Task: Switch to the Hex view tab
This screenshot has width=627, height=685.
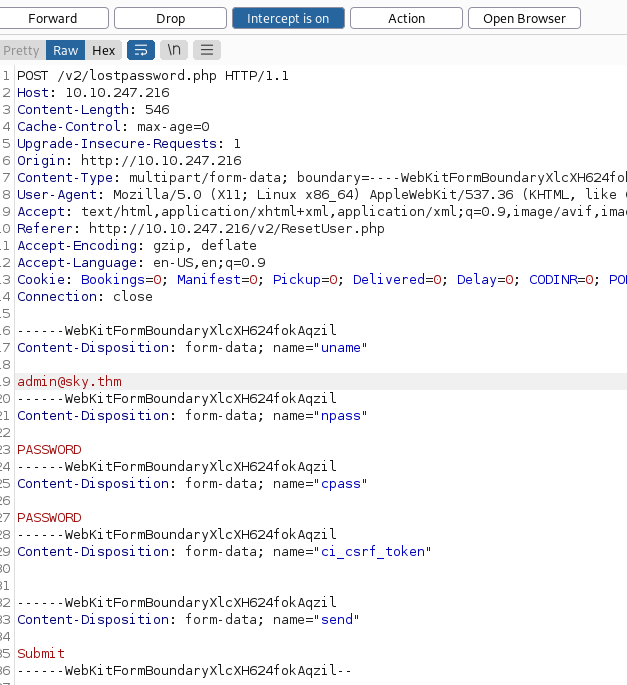Action: pyautogui.click(x=104, y=50)
